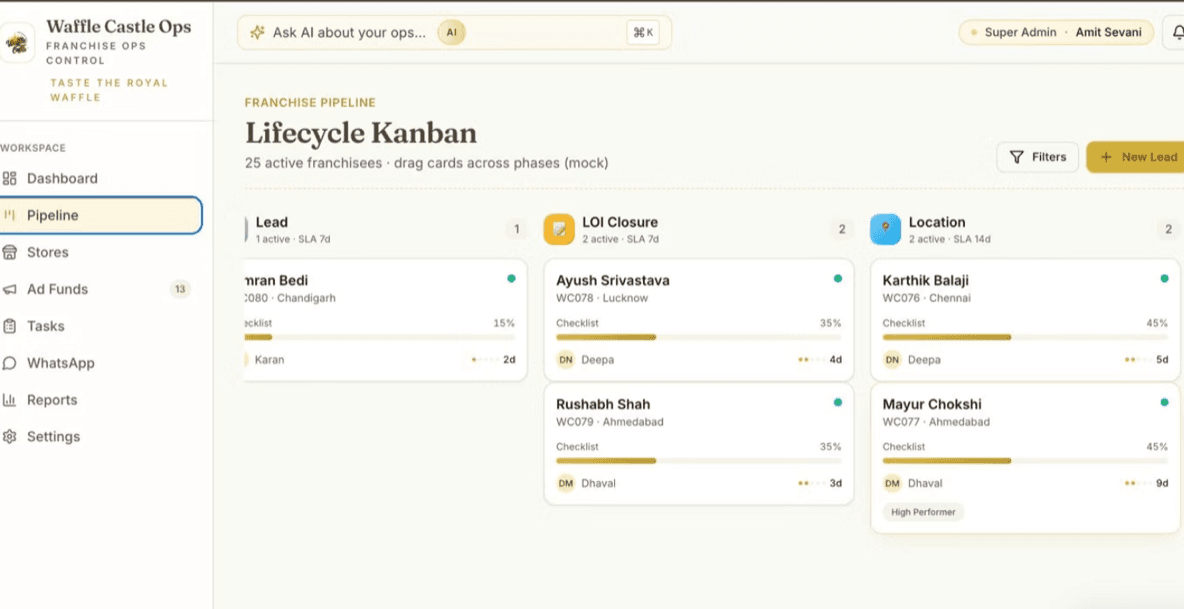Open the Tasks sidebar item
Image resolution: width=1184 pixels, height=609 pixels.
point(101,326)
